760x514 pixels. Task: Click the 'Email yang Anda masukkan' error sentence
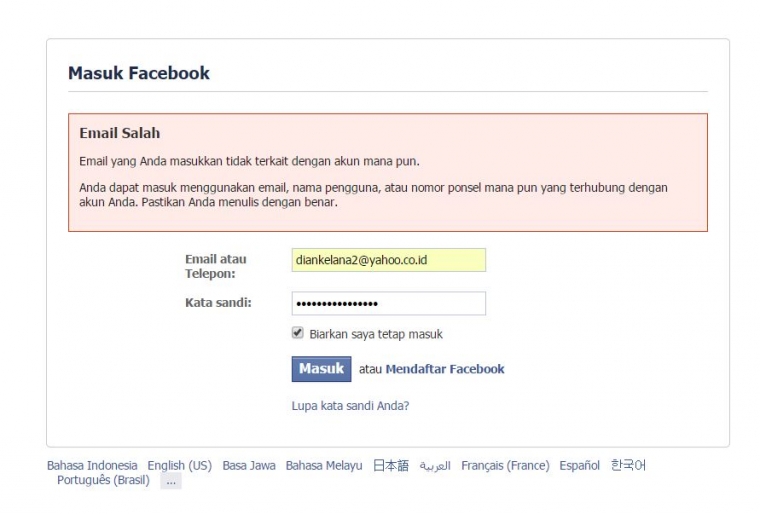coord(249,161)
